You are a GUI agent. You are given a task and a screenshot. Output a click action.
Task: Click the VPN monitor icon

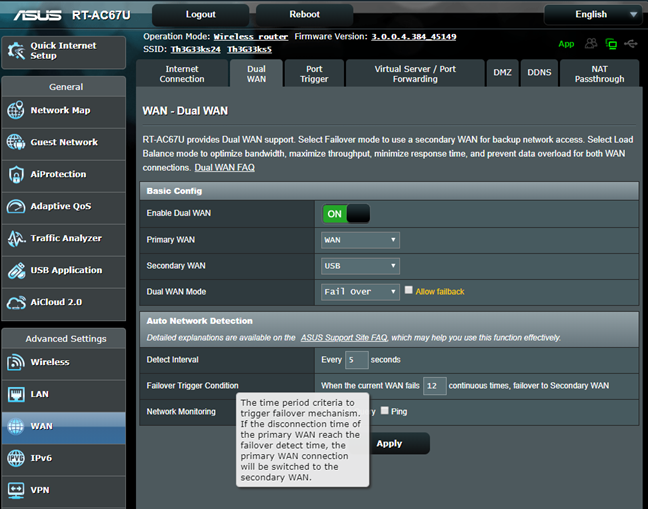(x=16, y=490)
